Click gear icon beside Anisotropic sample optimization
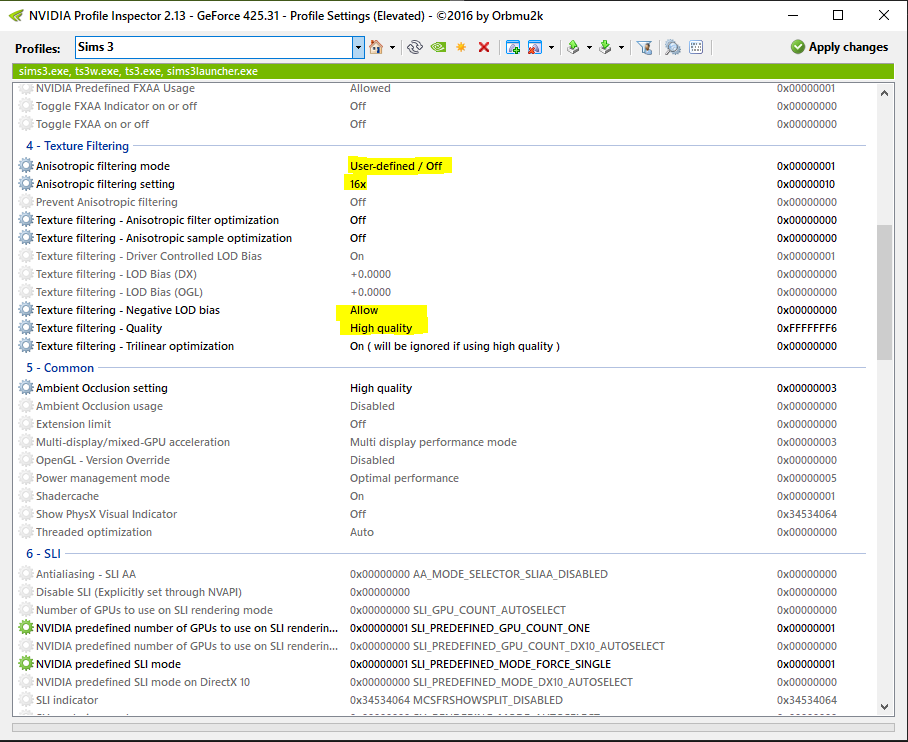The width and height of the screenshot is (908, 742). (26, 237)
